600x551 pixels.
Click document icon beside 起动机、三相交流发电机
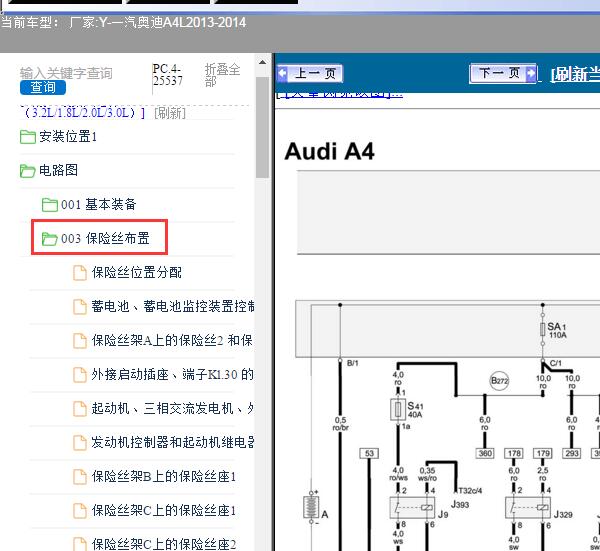(x=80, y=409)
